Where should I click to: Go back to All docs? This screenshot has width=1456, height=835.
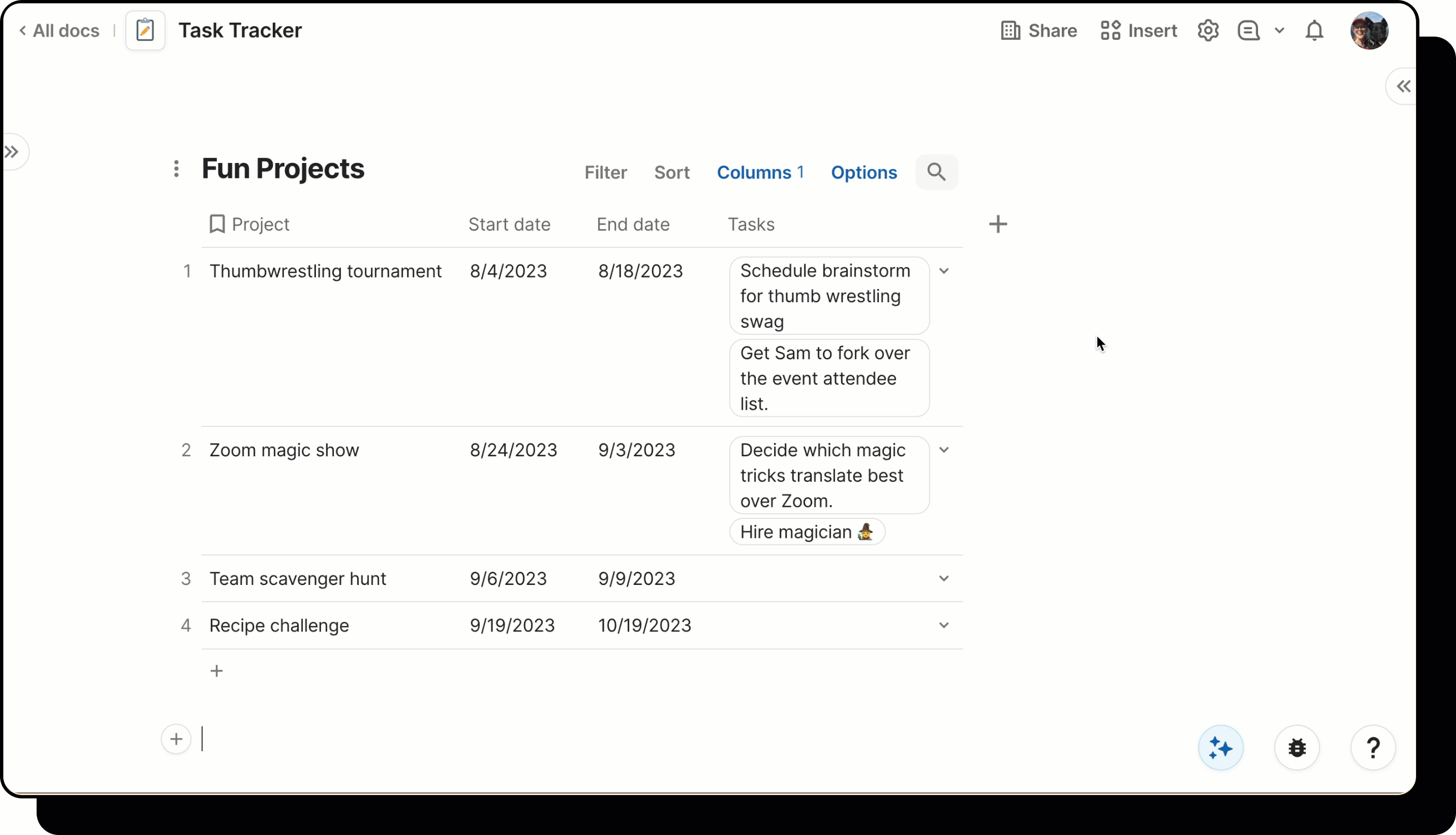pyautogui.click(x=60, y=30)
